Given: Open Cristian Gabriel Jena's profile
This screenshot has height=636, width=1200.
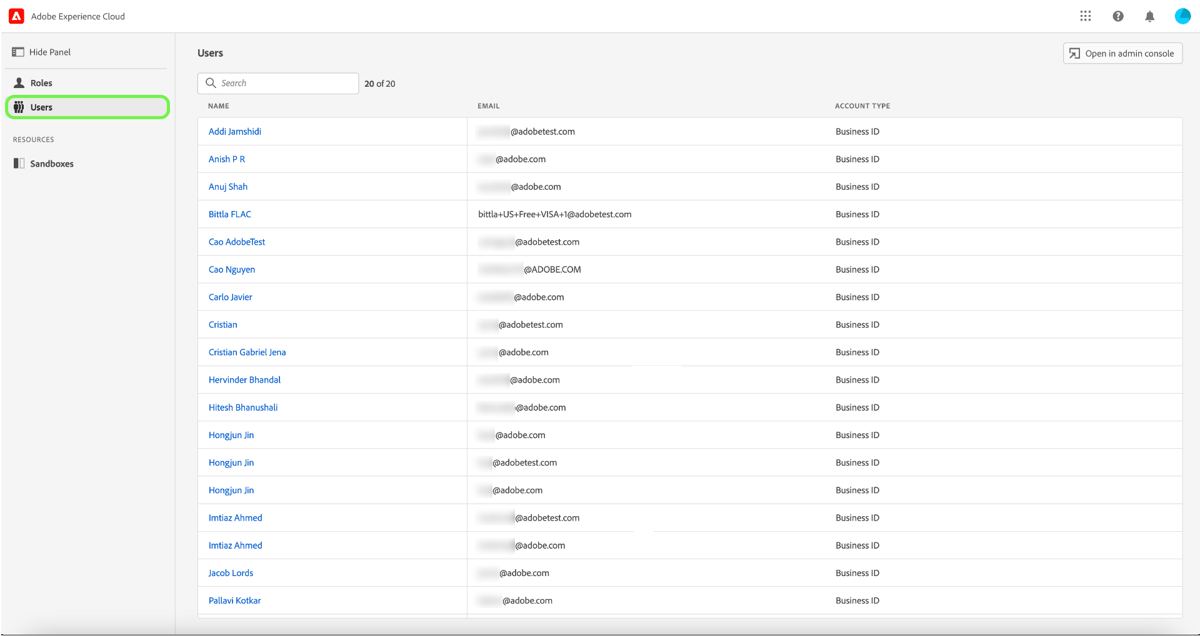Looking at the screenshot, I should tap(247, 352).
